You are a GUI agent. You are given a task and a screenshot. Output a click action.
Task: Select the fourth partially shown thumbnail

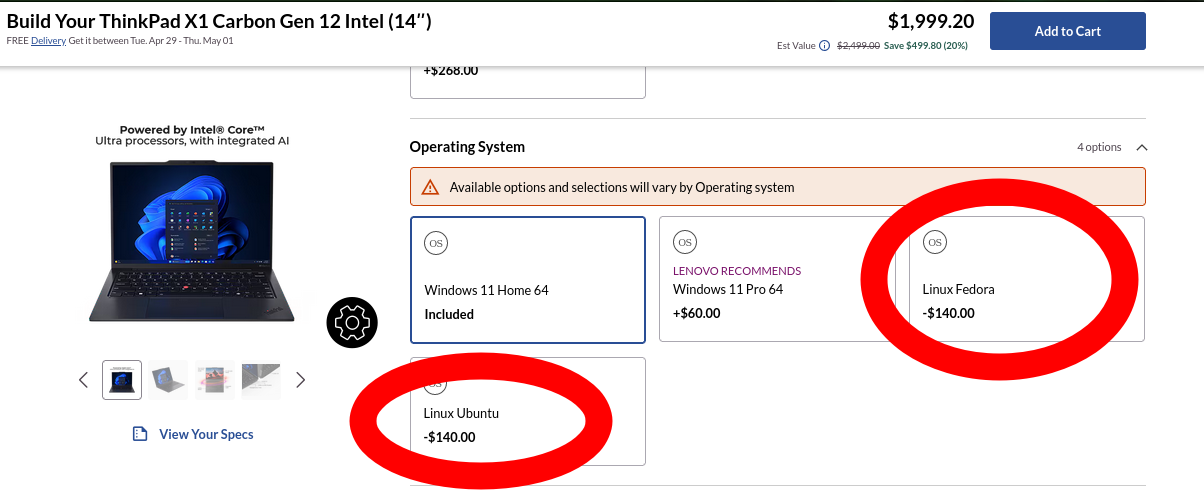261,380
